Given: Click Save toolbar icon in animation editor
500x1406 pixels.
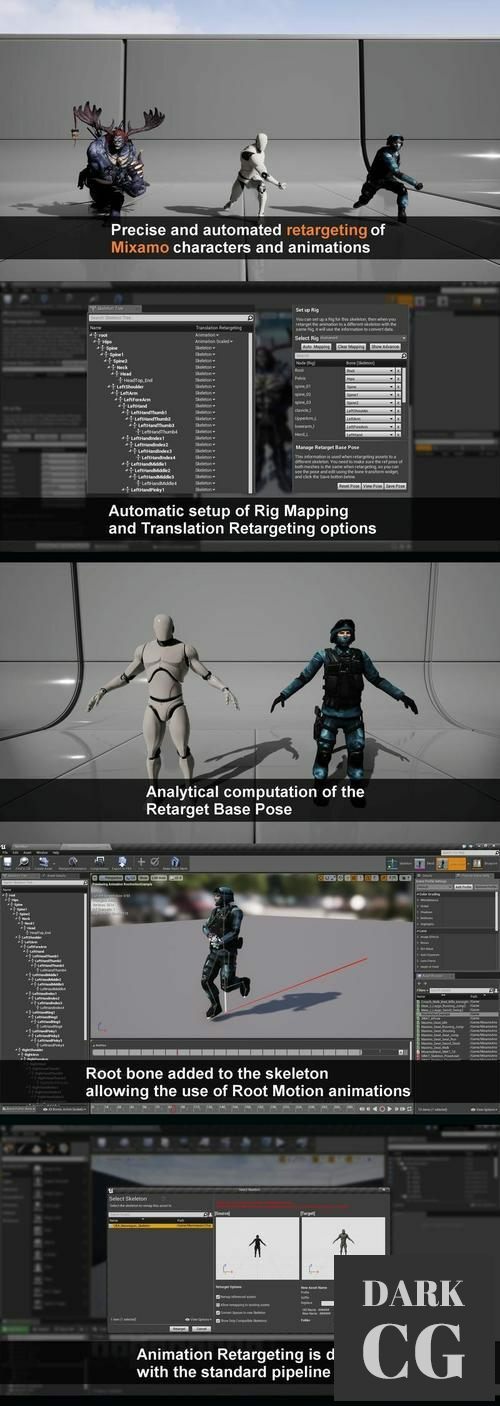Looking at the screenshot, I should (8, 862).
